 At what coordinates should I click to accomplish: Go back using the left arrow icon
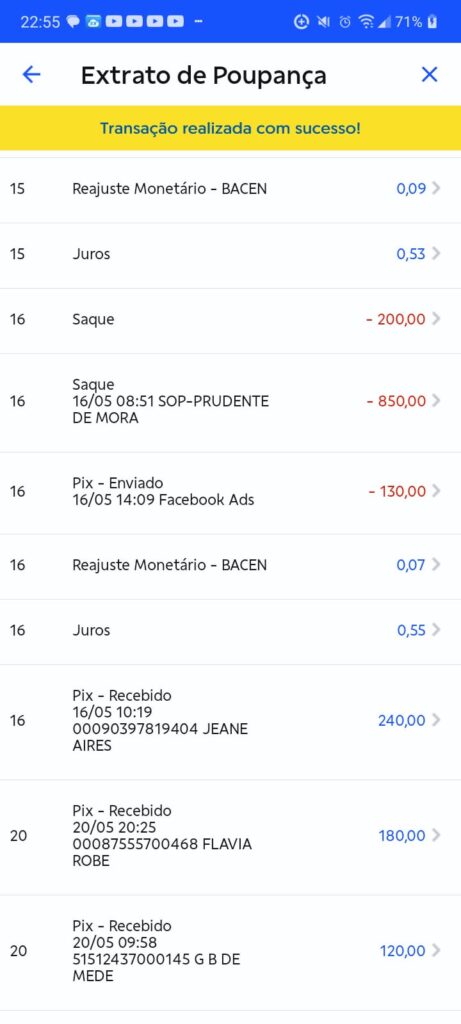[31, 75]
